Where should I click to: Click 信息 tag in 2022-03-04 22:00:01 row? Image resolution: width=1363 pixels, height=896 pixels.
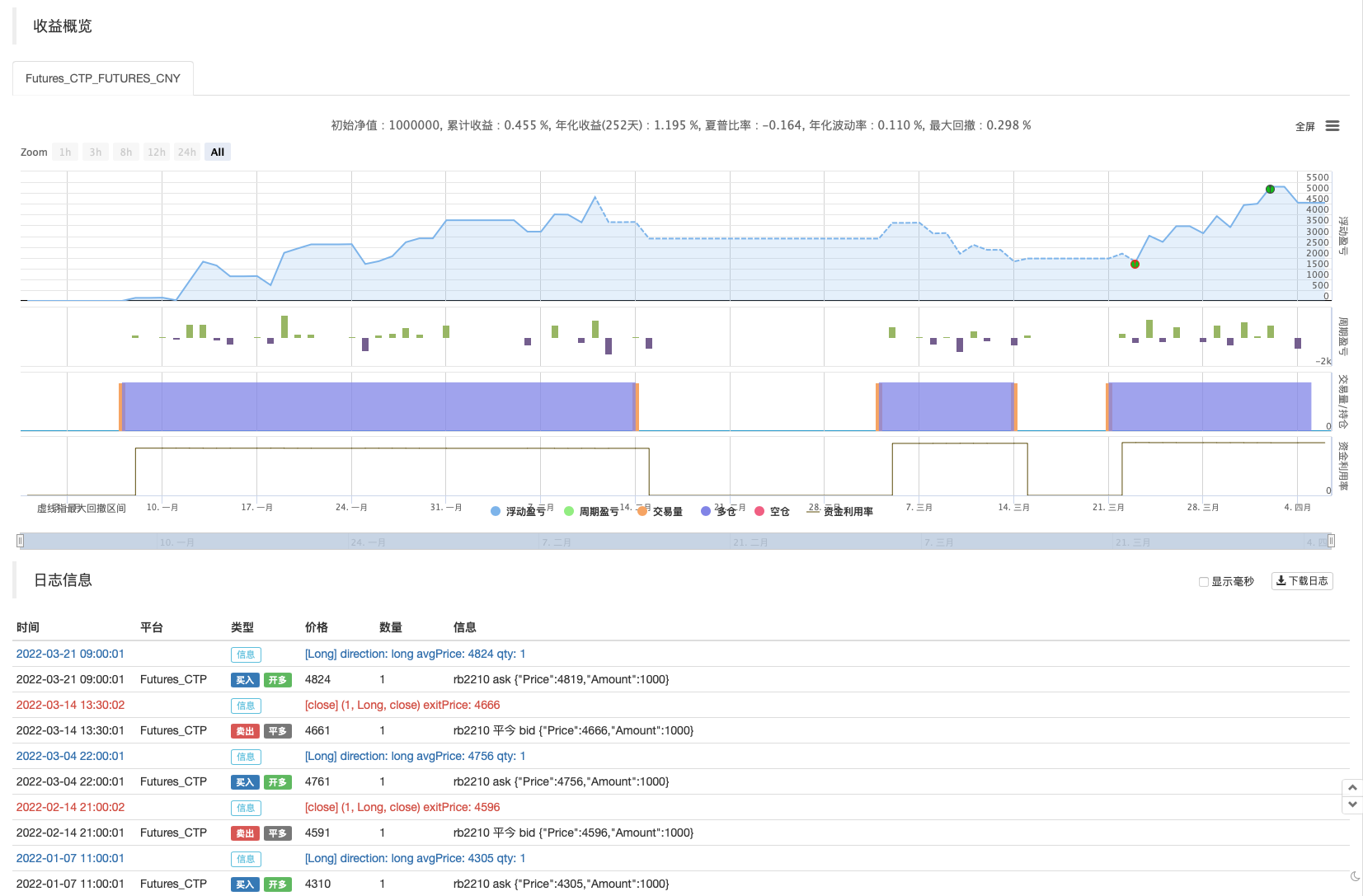coord(246,757)
